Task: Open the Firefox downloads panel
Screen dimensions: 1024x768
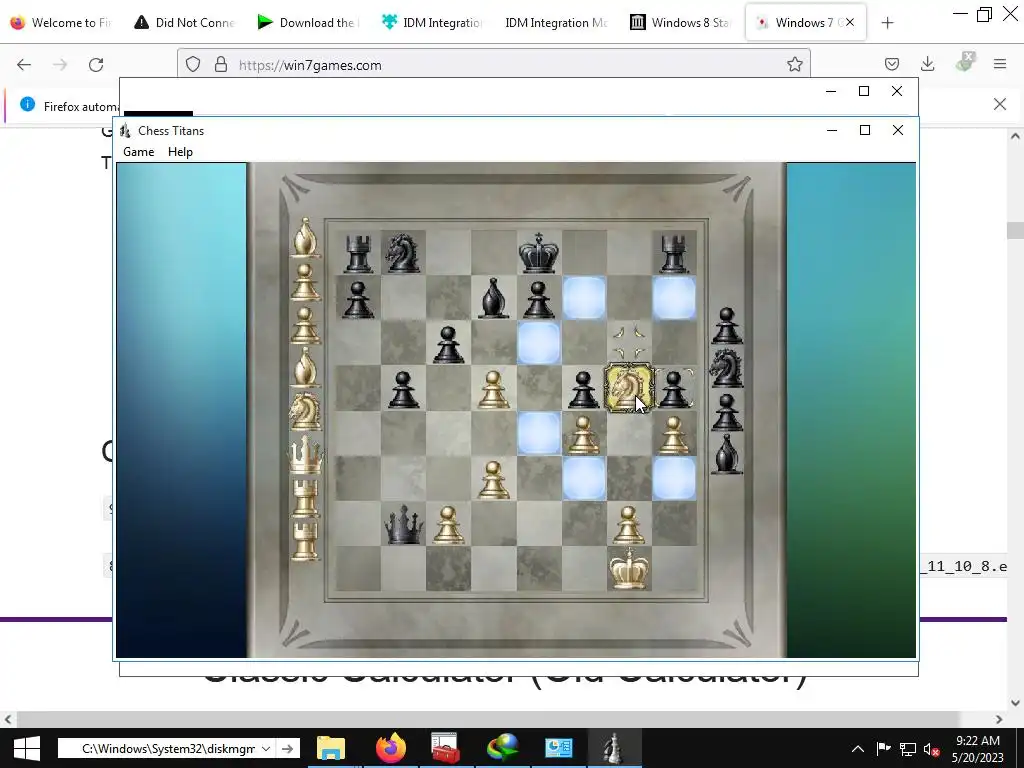Action: [927, 64]
